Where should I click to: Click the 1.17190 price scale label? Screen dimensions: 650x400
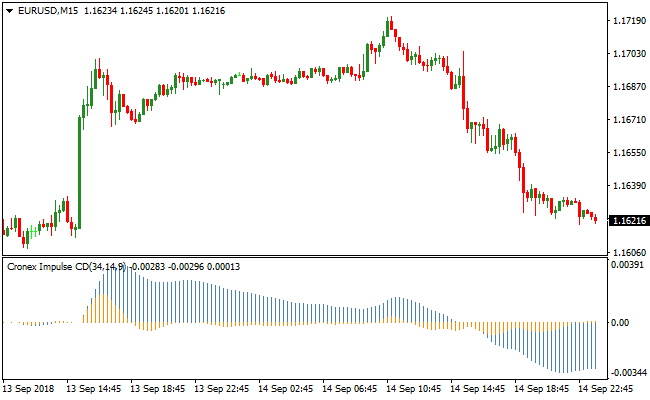629,21
